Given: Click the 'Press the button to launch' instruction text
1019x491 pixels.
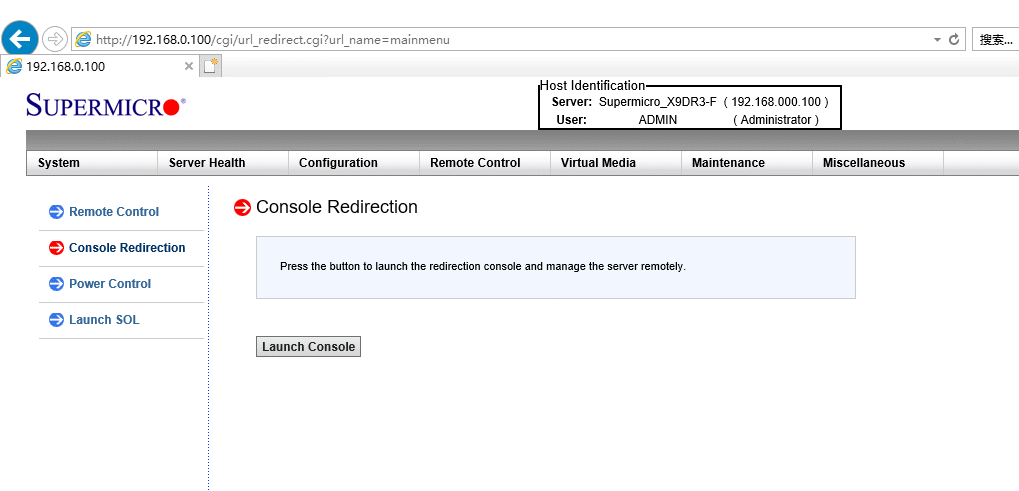Looking at the screenshot, I should click(x=482, y=266).
